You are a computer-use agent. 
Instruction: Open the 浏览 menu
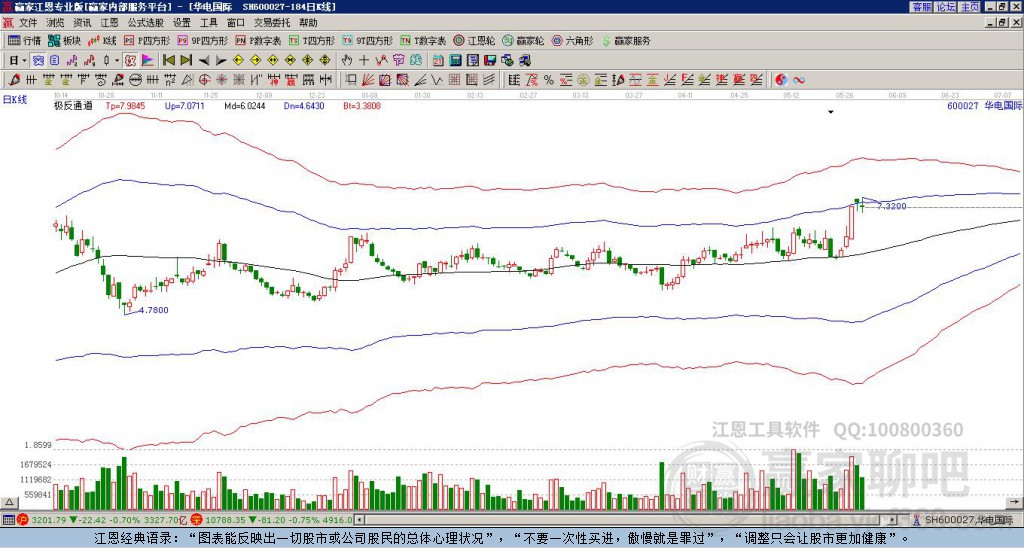pyautogui.click(x=56, y=23)
